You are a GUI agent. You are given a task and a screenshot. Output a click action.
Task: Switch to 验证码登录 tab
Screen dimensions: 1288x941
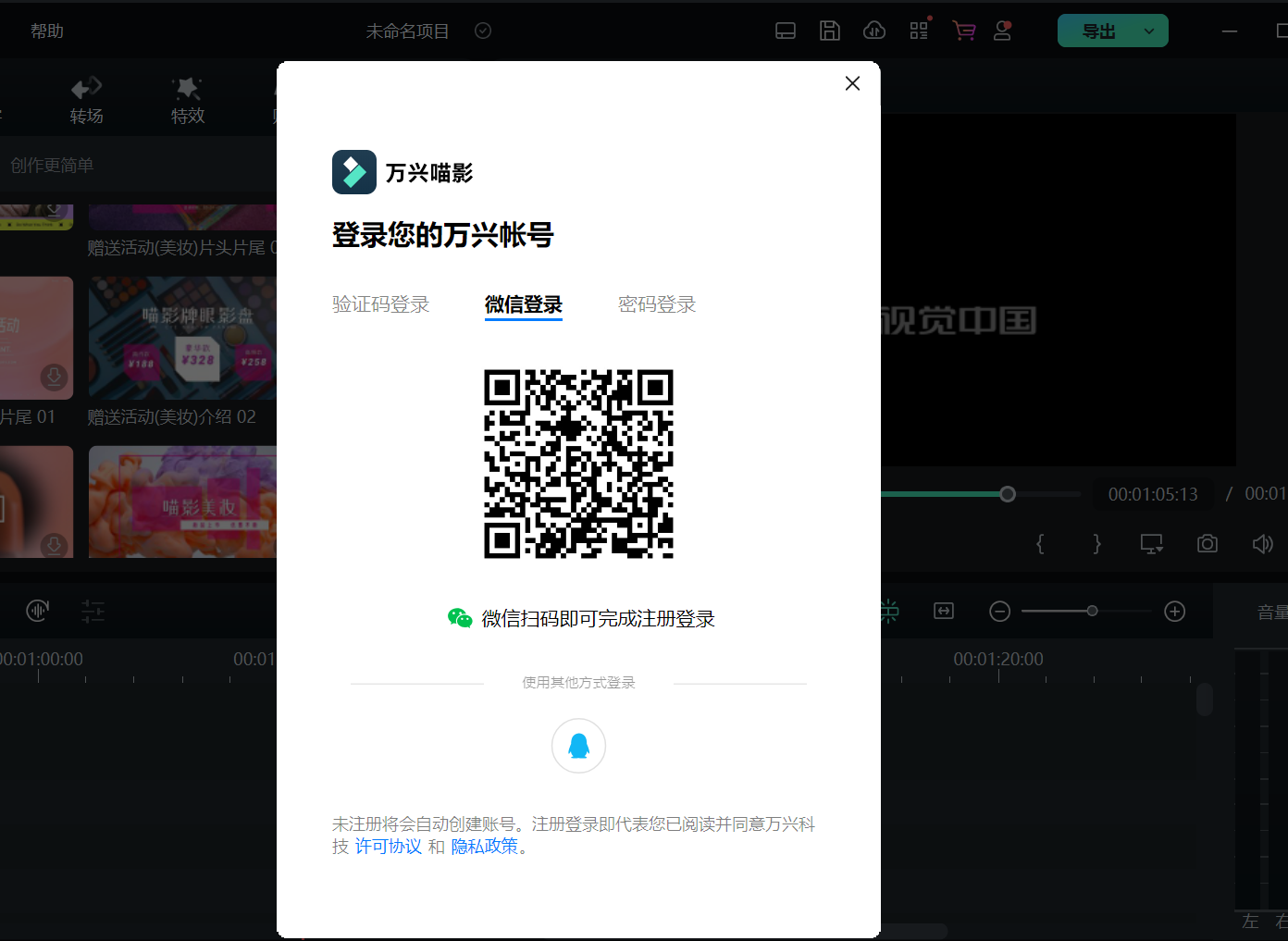(x=381, y=304)
